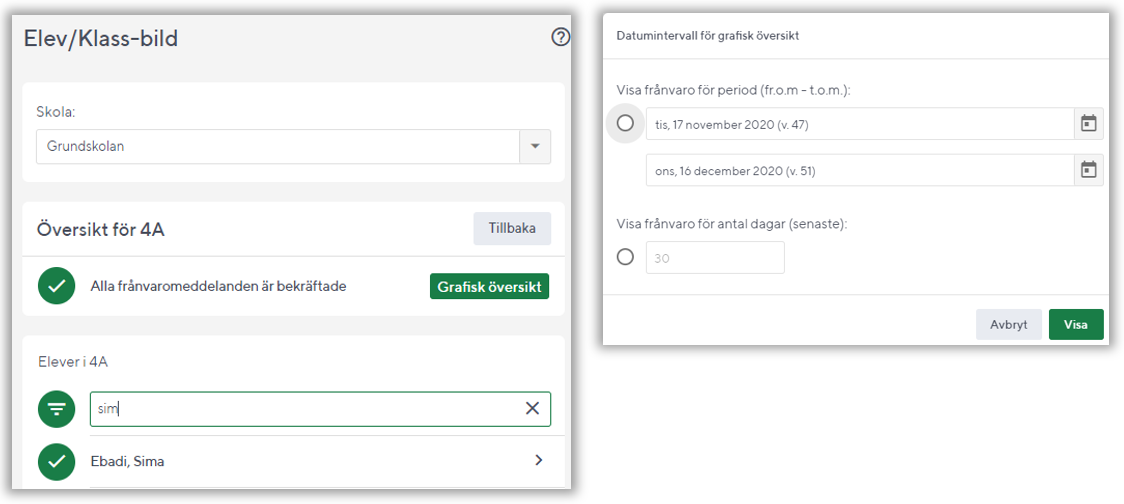Open the help question mark icon
Image resolution: width=1124 pixels, height=504 pixels.
pos(560,38)
